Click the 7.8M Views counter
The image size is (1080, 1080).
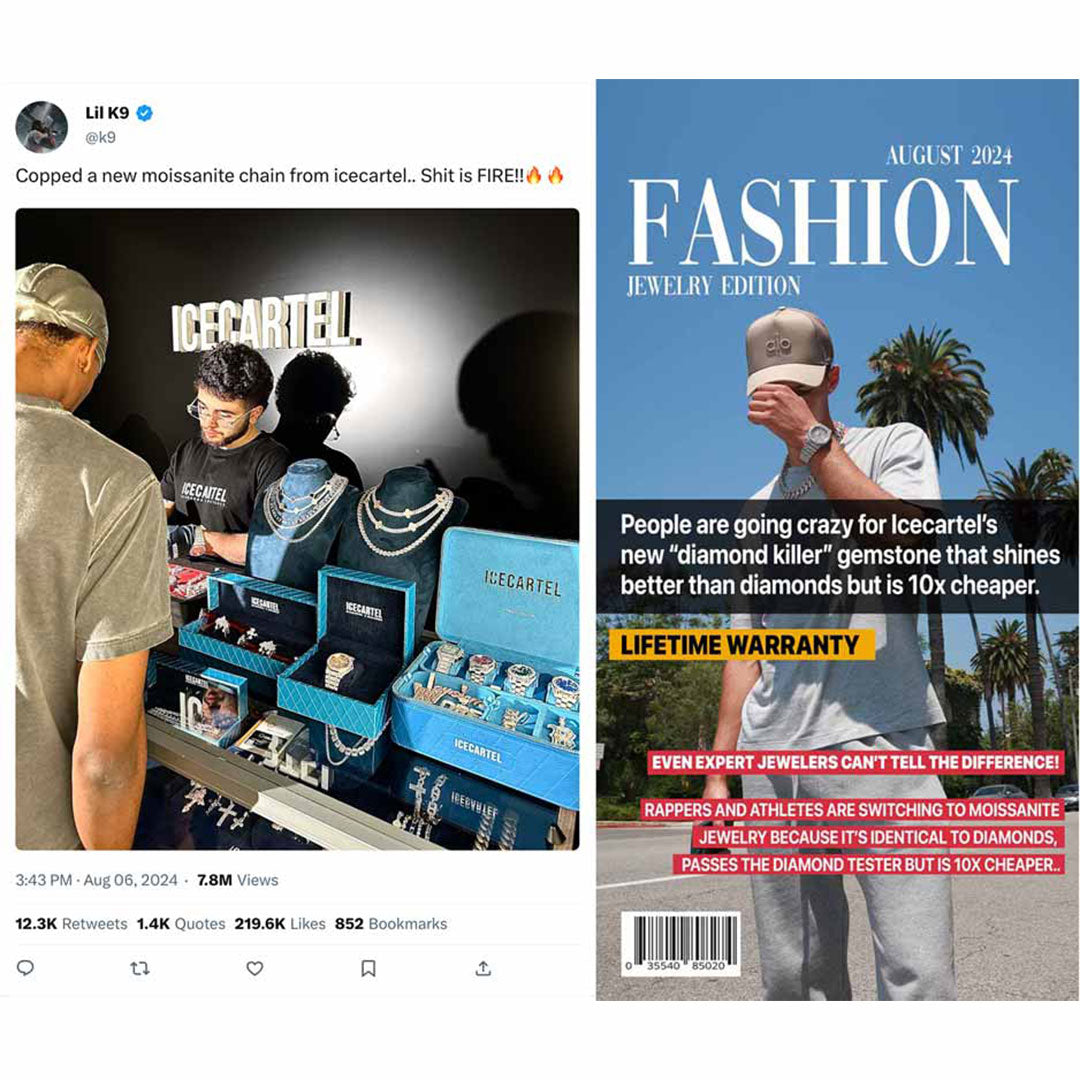tap(238, 880)
